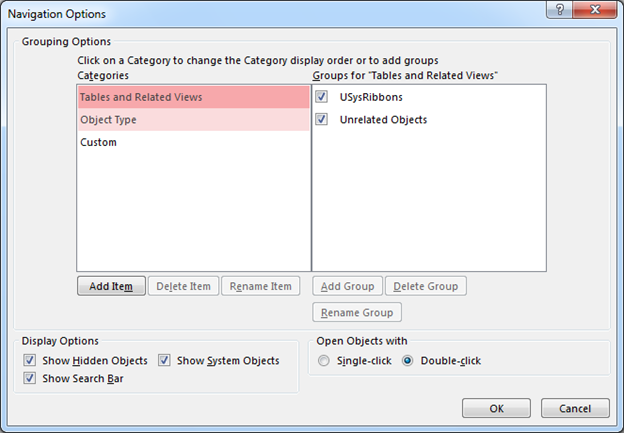Click the Delete Group button

pyautogui.click(x=426, y=286)
